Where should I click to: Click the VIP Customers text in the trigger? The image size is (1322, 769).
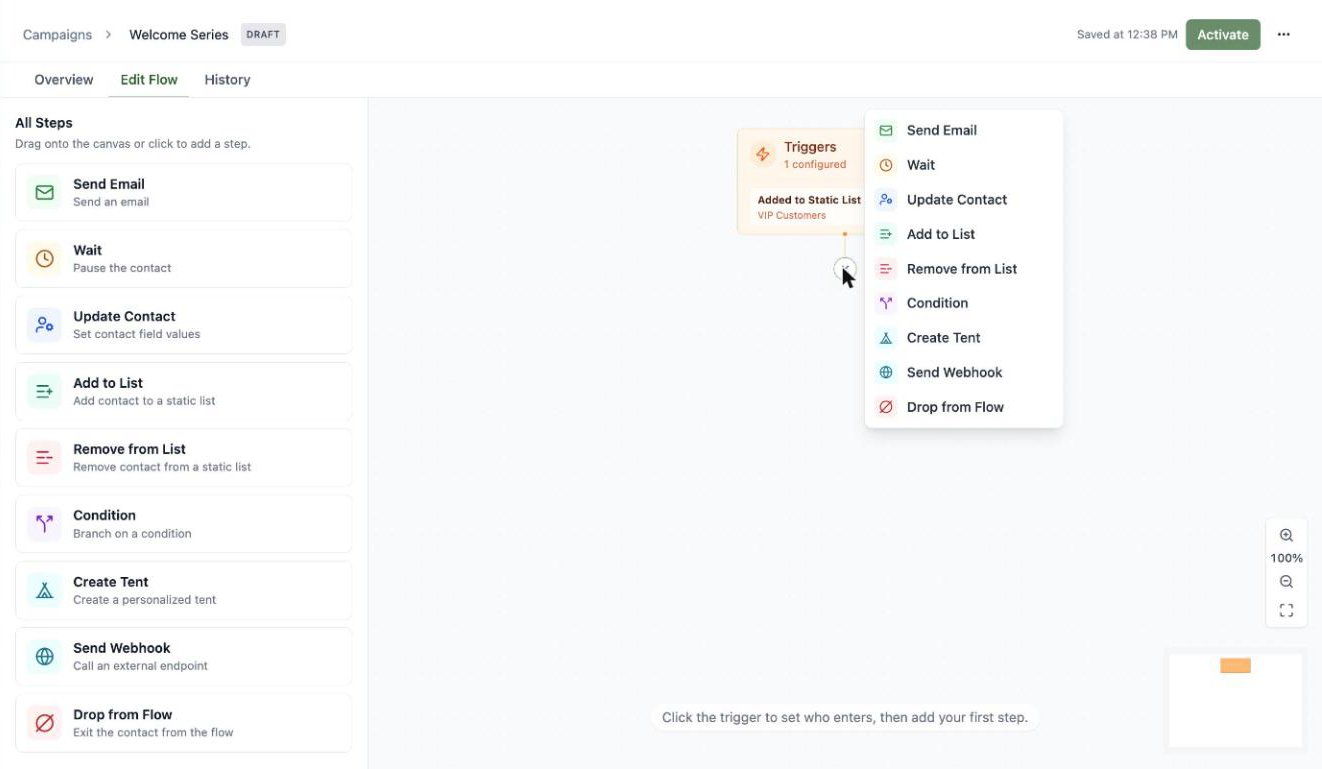click(792, 215)
